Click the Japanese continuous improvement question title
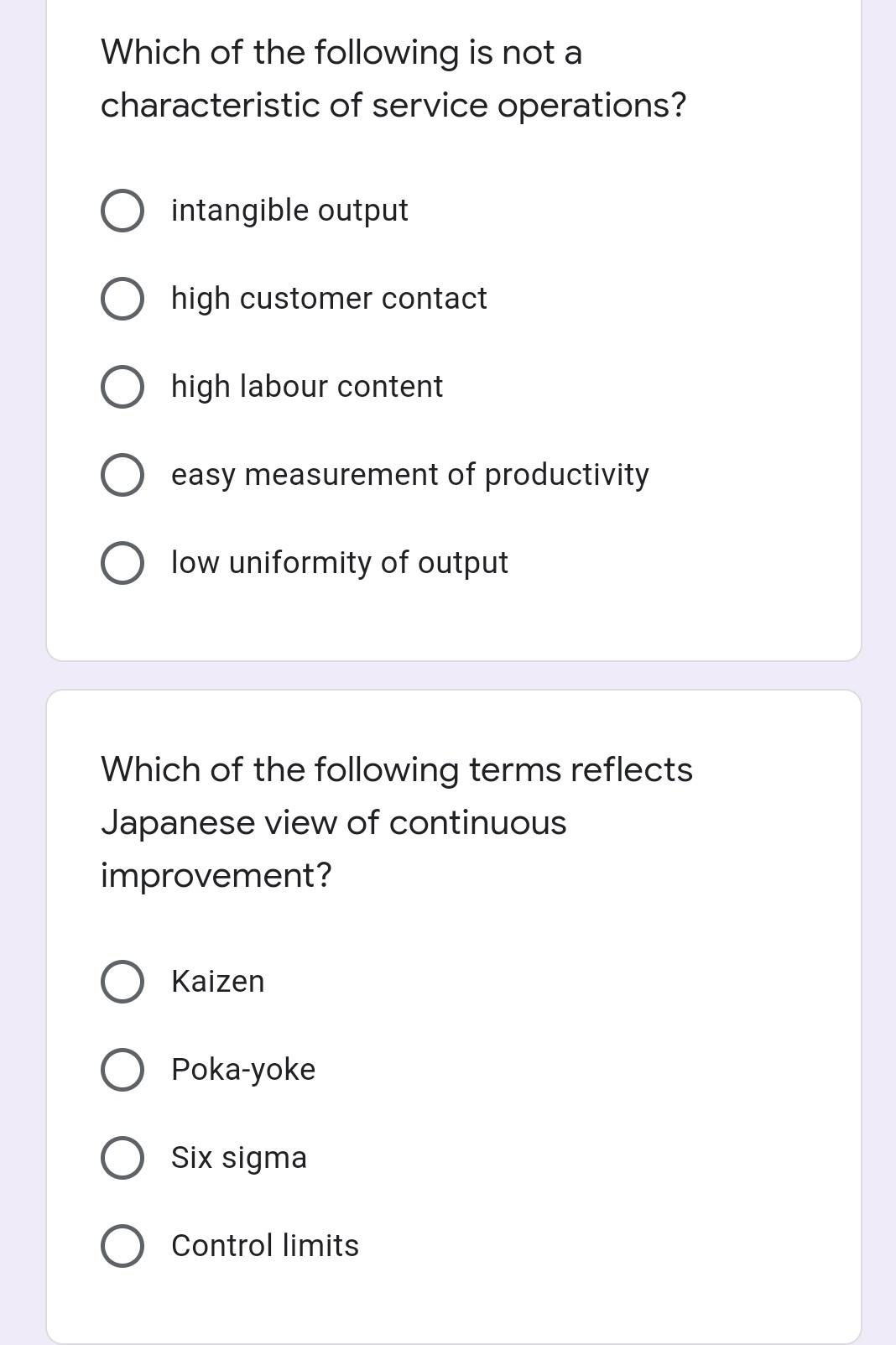896x1345 pixels. pyautogui.click(x=396, y=821)
